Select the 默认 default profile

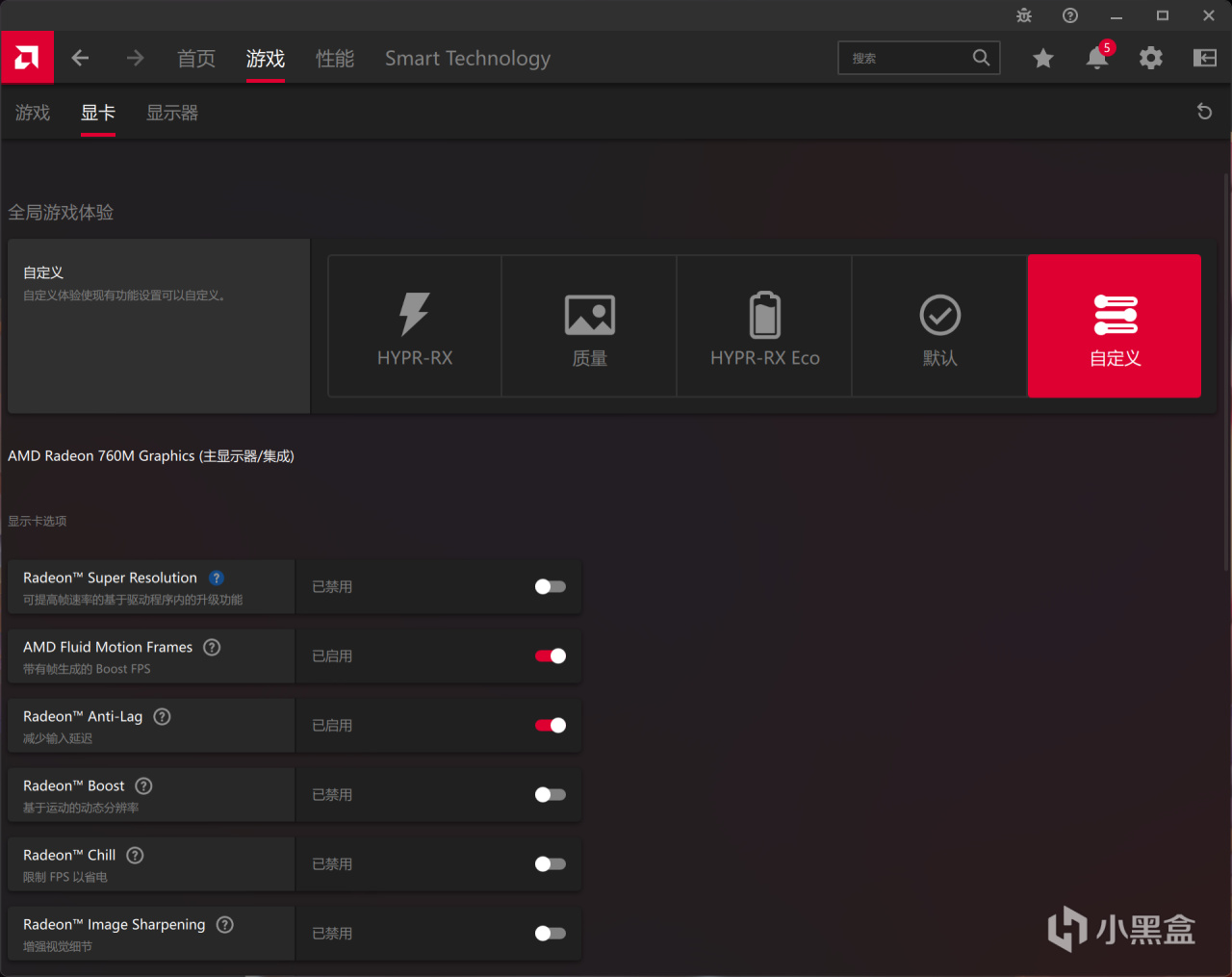(939, 326)
